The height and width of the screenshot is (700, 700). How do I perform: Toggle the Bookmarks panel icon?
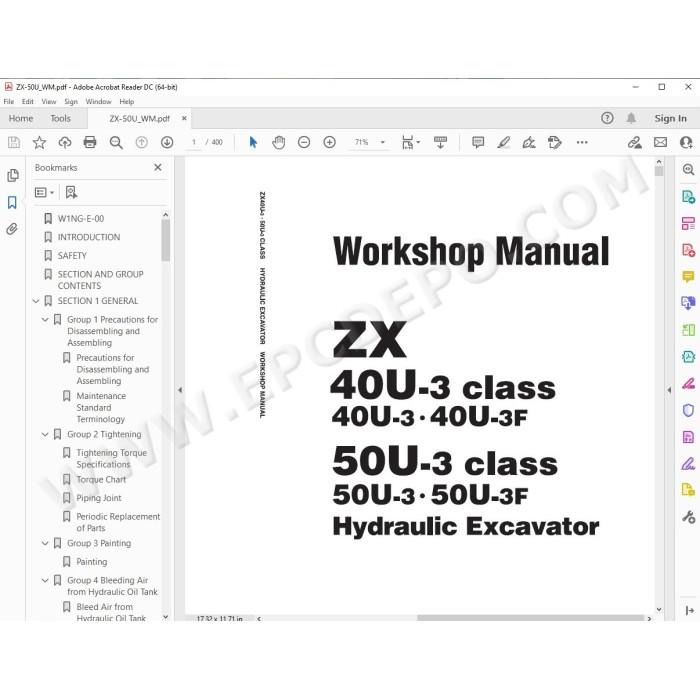pos(12,202)
